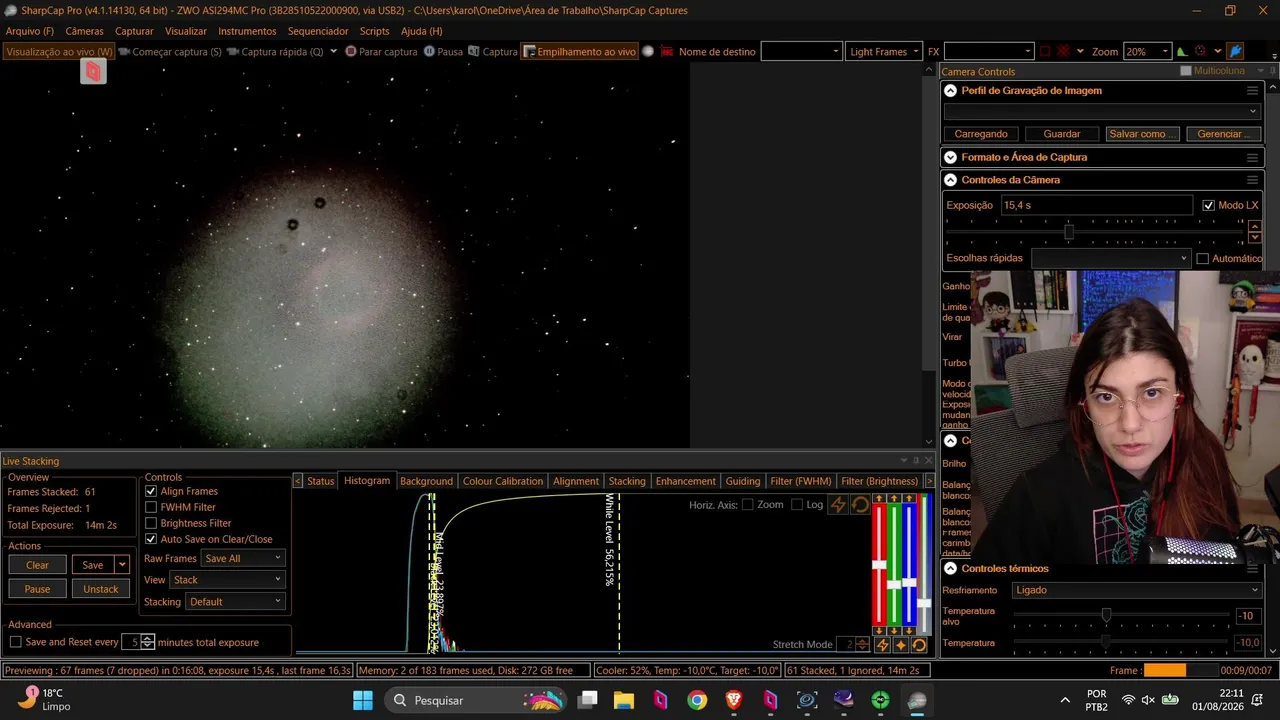Open the Câmeras menu

[85, 31]
